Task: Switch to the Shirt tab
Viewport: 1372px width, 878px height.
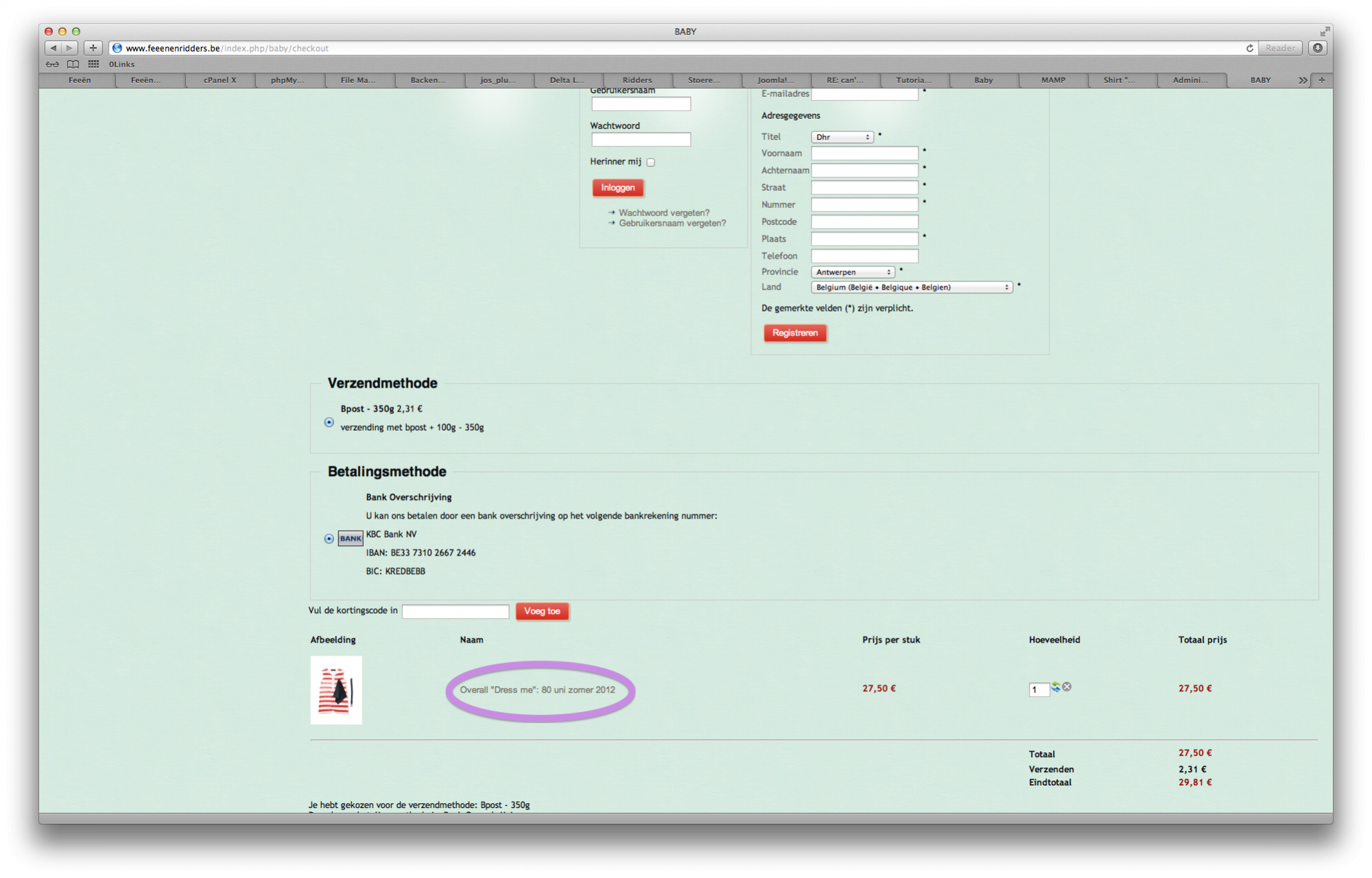Action: click(1120, 80)
